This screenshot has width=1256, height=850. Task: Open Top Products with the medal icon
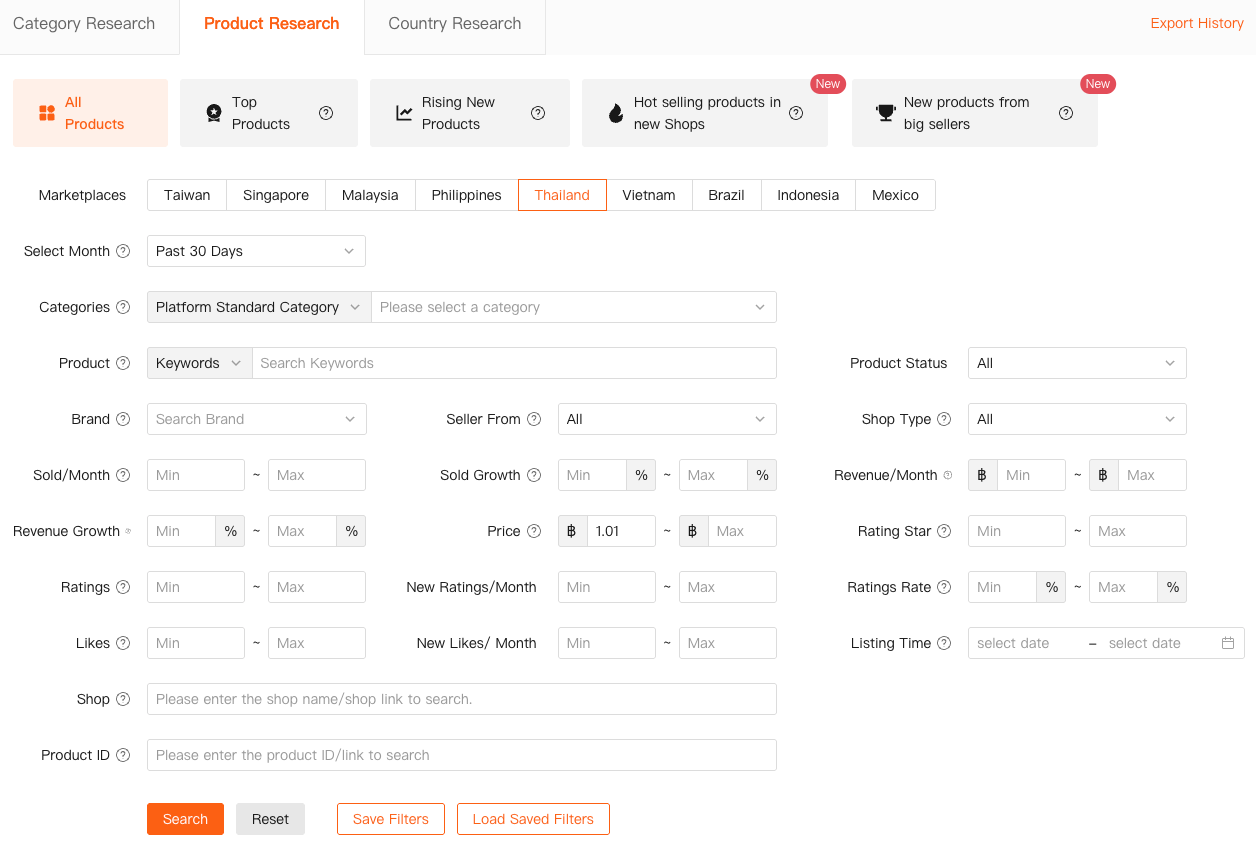(213, 113)
